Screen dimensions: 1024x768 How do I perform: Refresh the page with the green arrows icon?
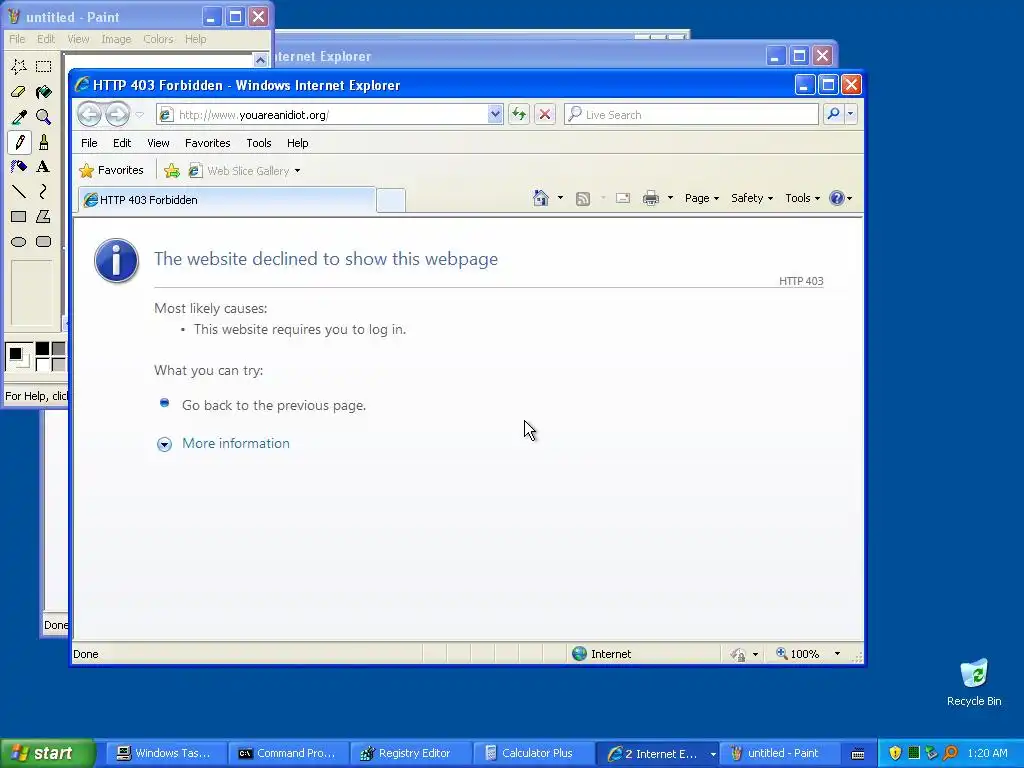519,114
